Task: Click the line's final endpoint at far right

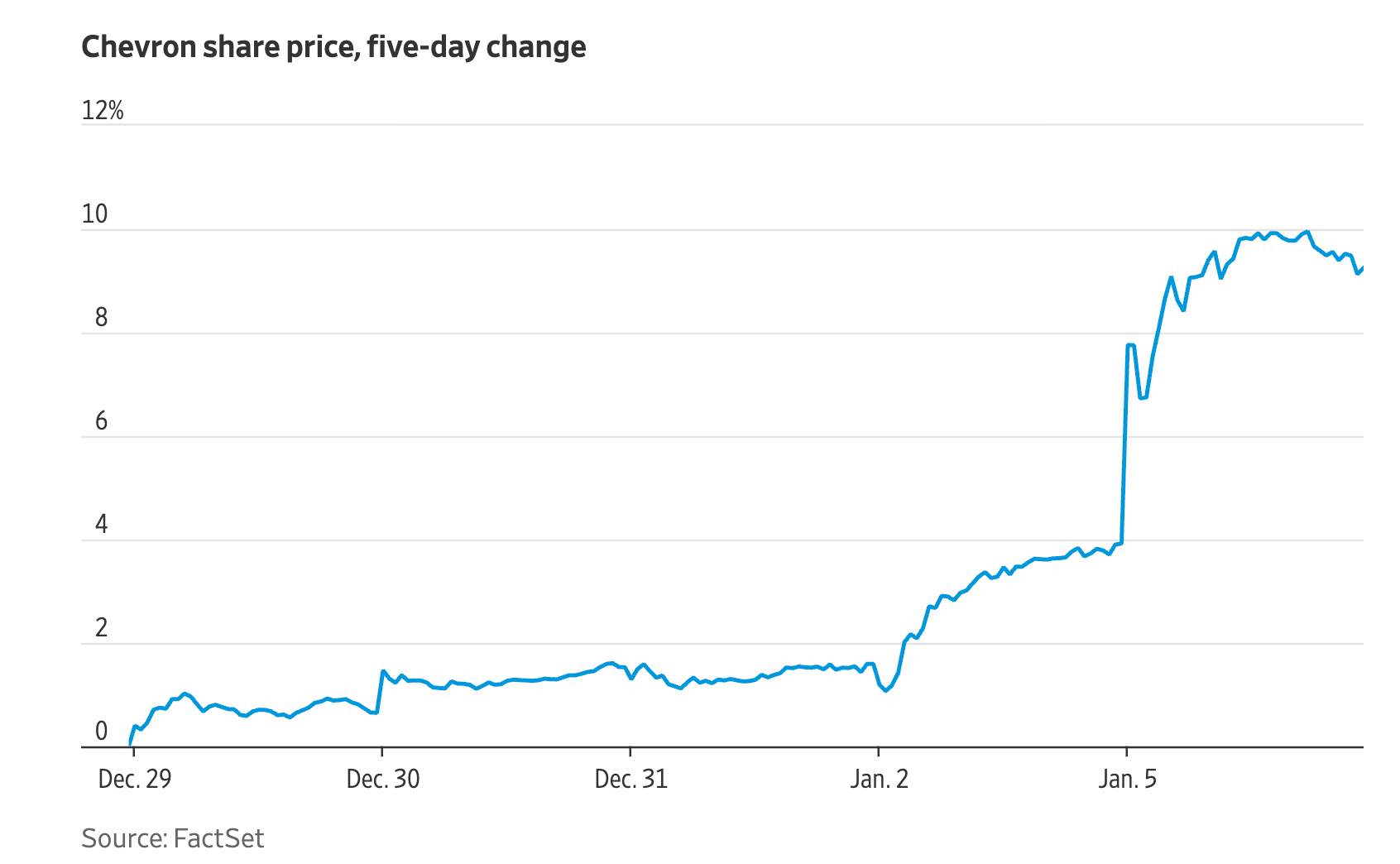Action: tap(1362, 268)
